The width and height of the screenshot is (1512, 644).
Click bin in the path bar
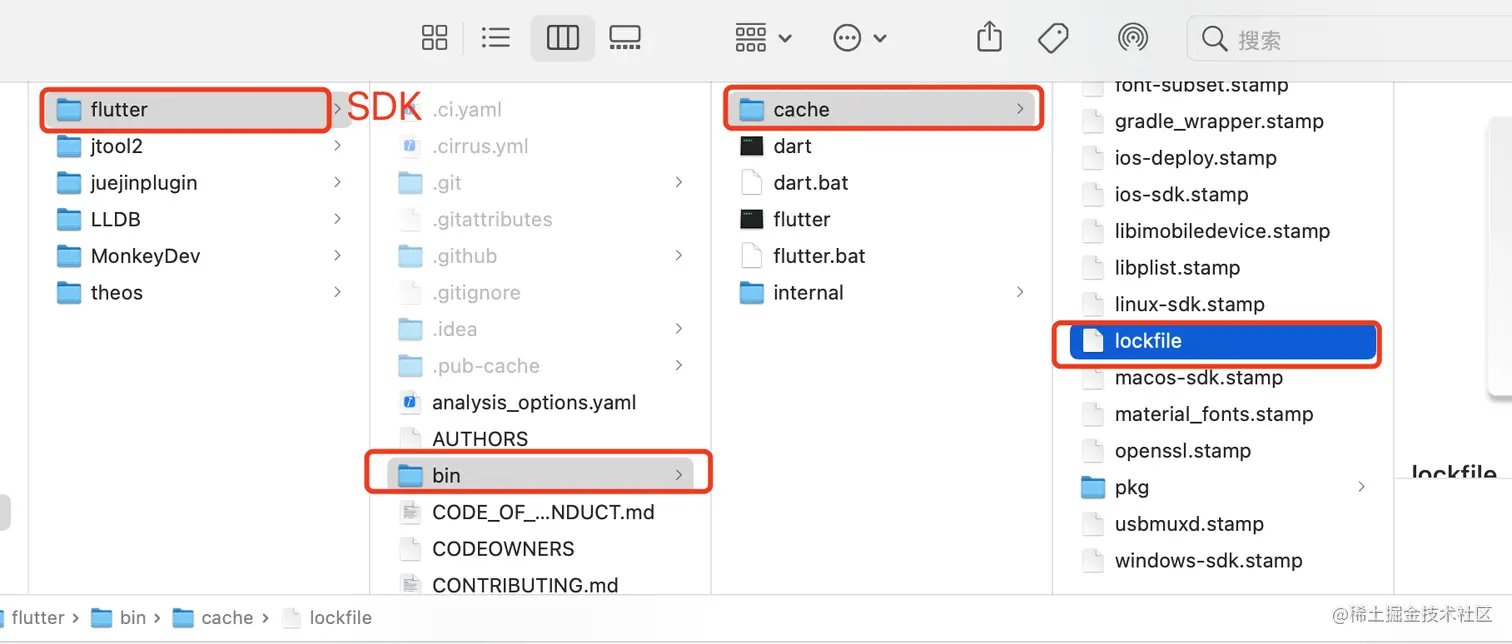pos(119,618)
